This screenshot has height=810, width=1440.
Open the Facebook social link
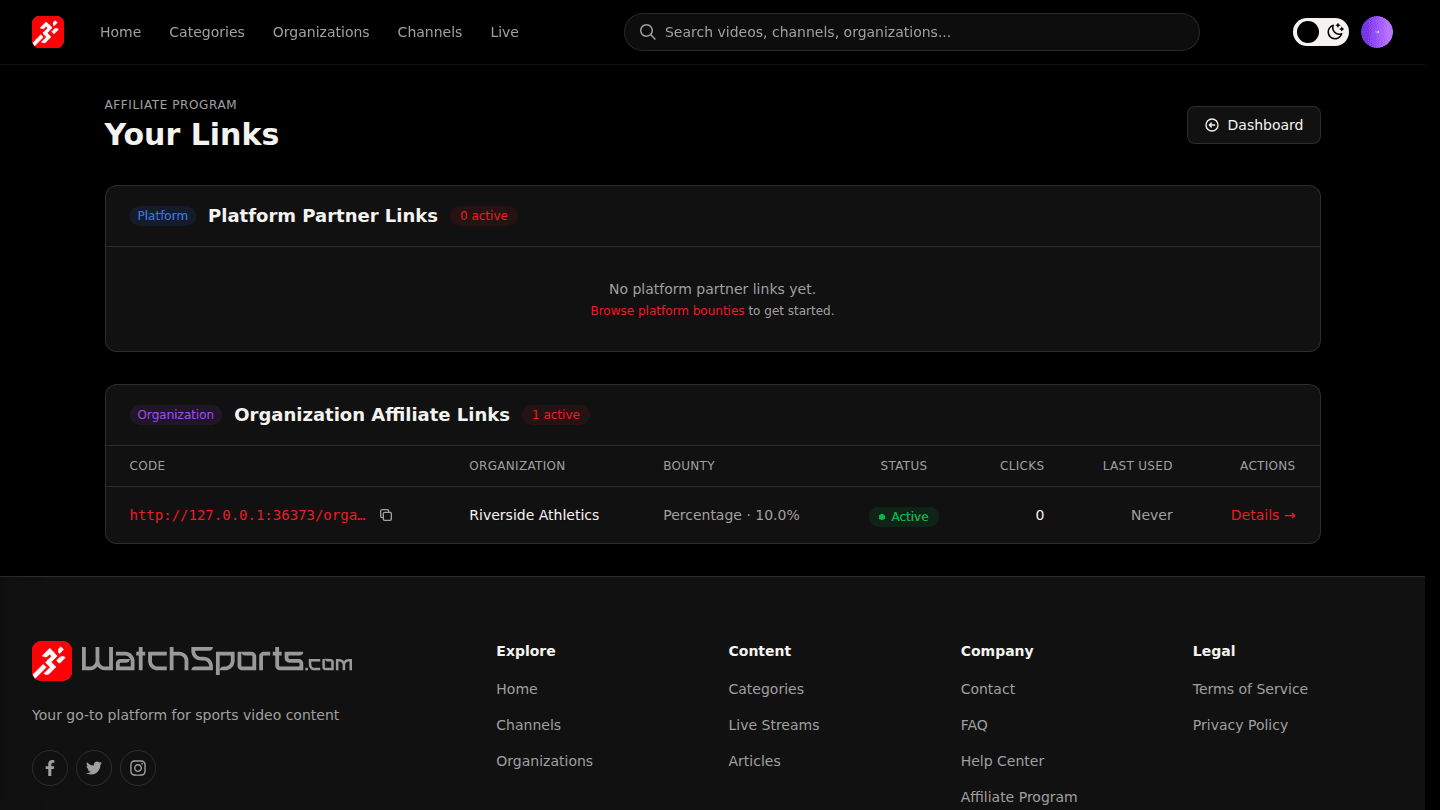(50, 768)
